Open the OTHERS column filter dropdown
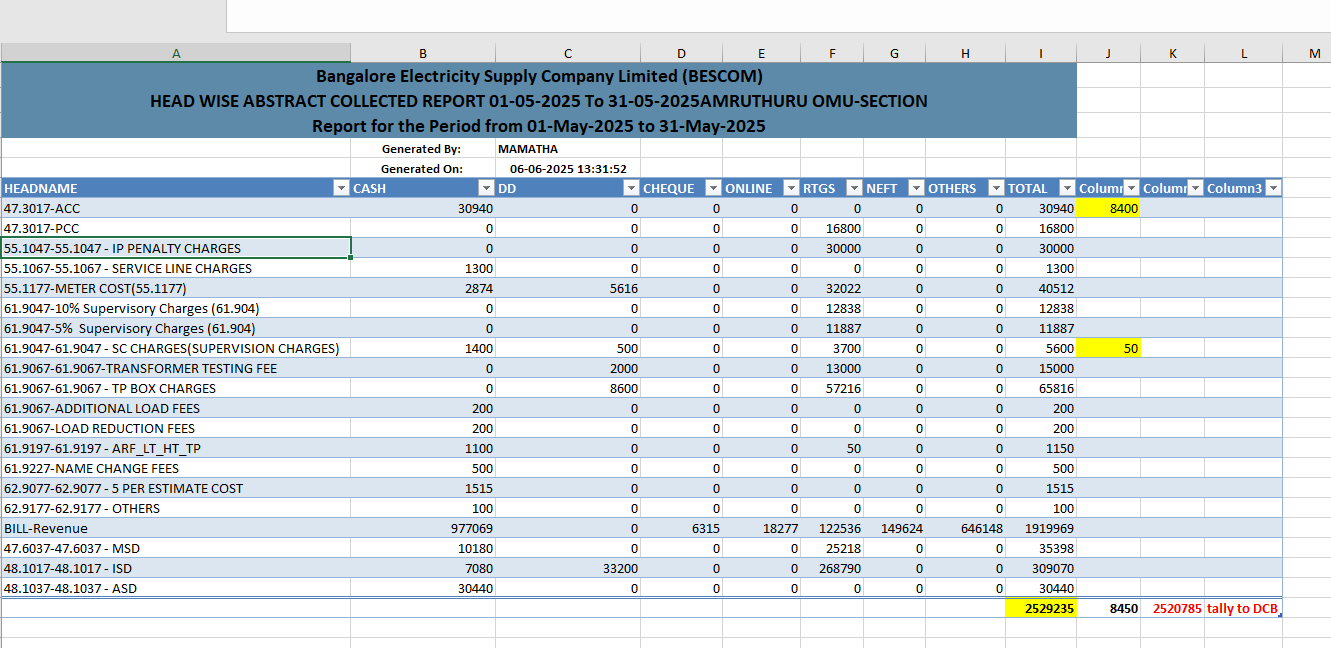Viewport: 1331px width, 648px height. coord(996,188)
